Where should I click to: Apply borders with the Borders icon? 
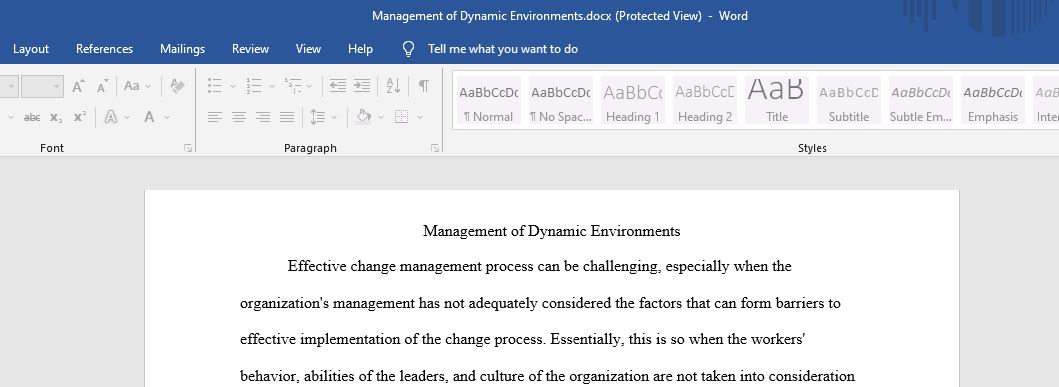[402, 118]
